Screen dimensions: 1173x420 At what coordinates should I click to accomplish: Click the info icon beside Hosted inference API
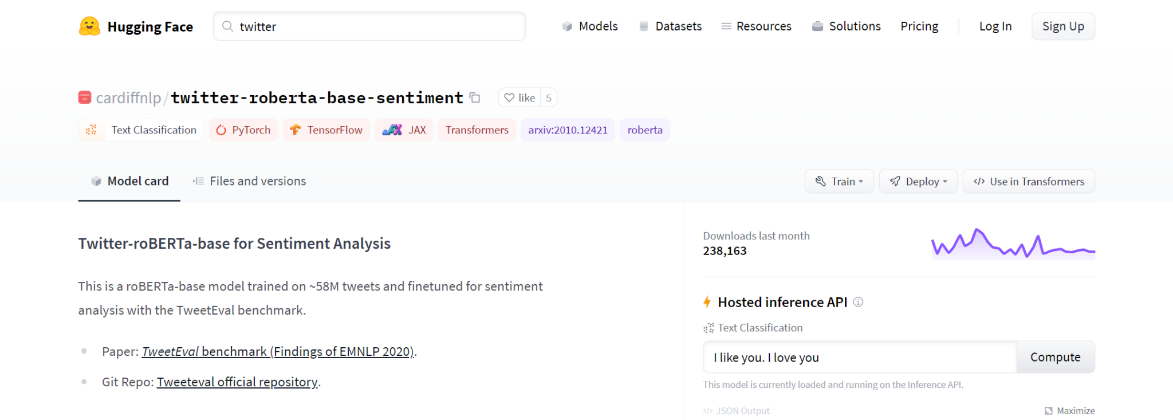point(858,302)
